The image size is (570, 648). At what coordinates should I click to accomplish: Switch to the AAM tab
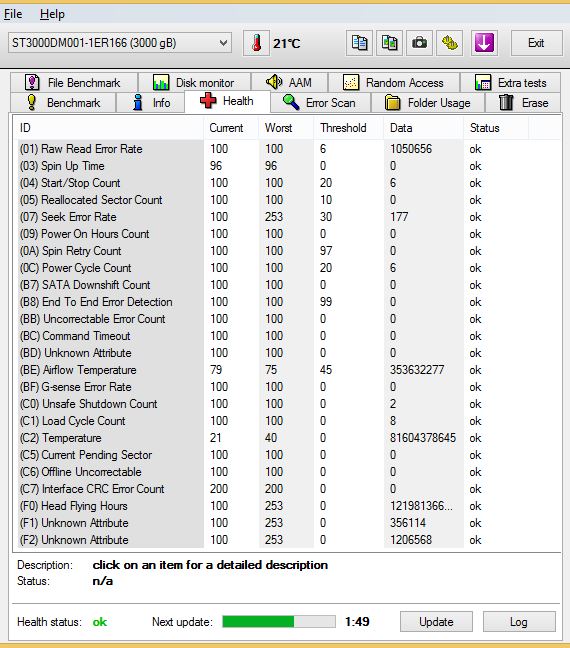coord(289,82)
